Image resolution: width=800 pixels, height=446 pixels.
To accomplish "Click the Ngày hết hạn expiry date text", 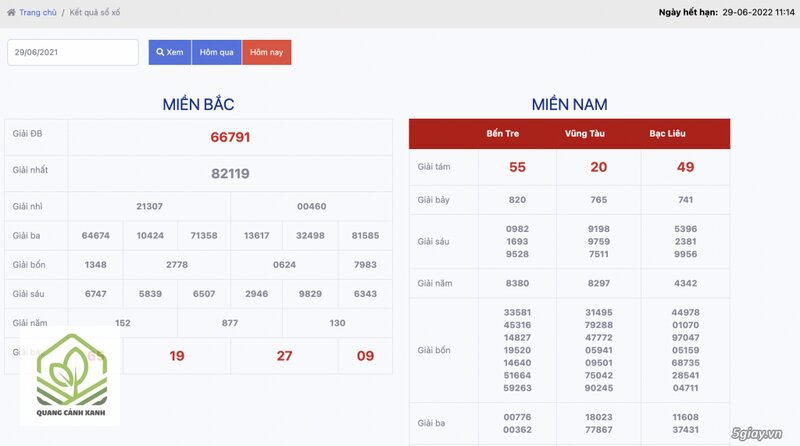I will tap(727, 12).
